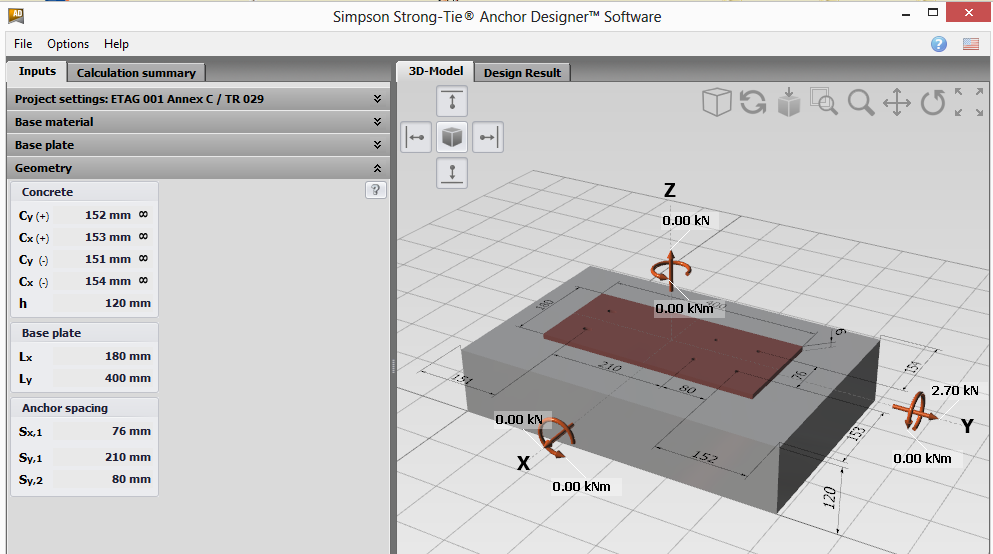The width and height of the screenshot is (993, 554).
Task: Expand the Project settings section
Action: [198, 99]
